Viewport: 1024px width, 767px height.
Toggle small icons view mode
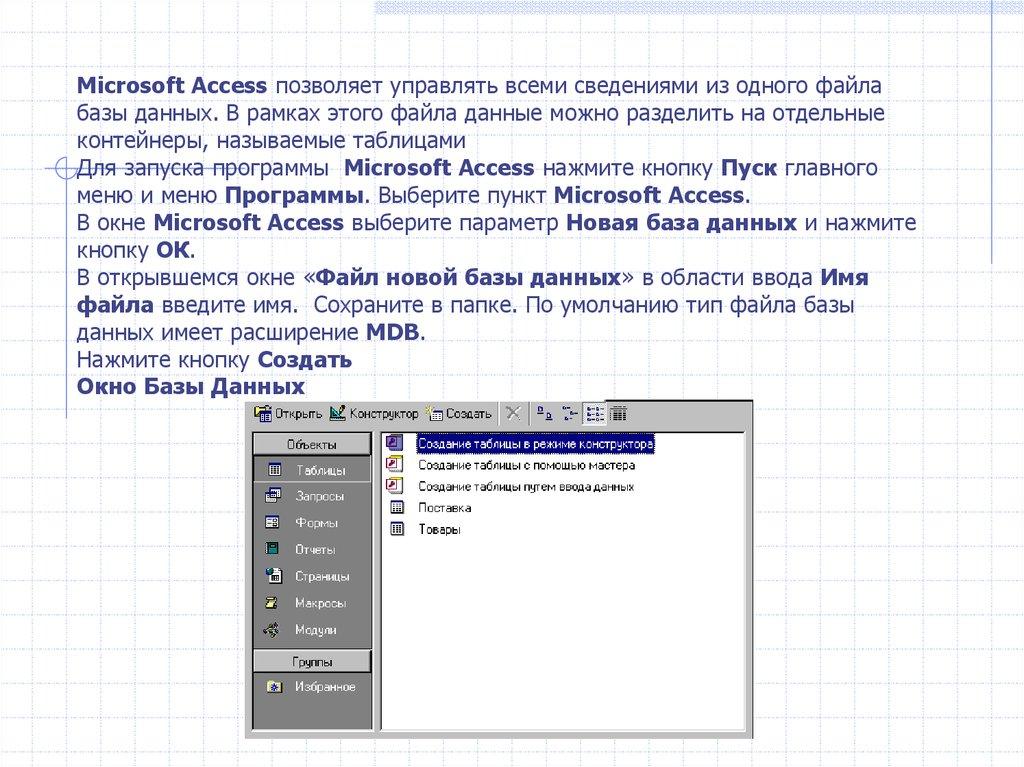[571, 412]
